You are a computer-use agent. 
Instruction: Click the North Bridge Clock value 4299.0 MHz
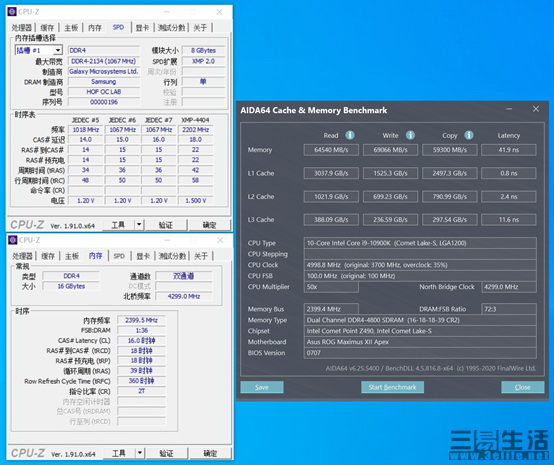pyautogui.click(x=509, y=287)
